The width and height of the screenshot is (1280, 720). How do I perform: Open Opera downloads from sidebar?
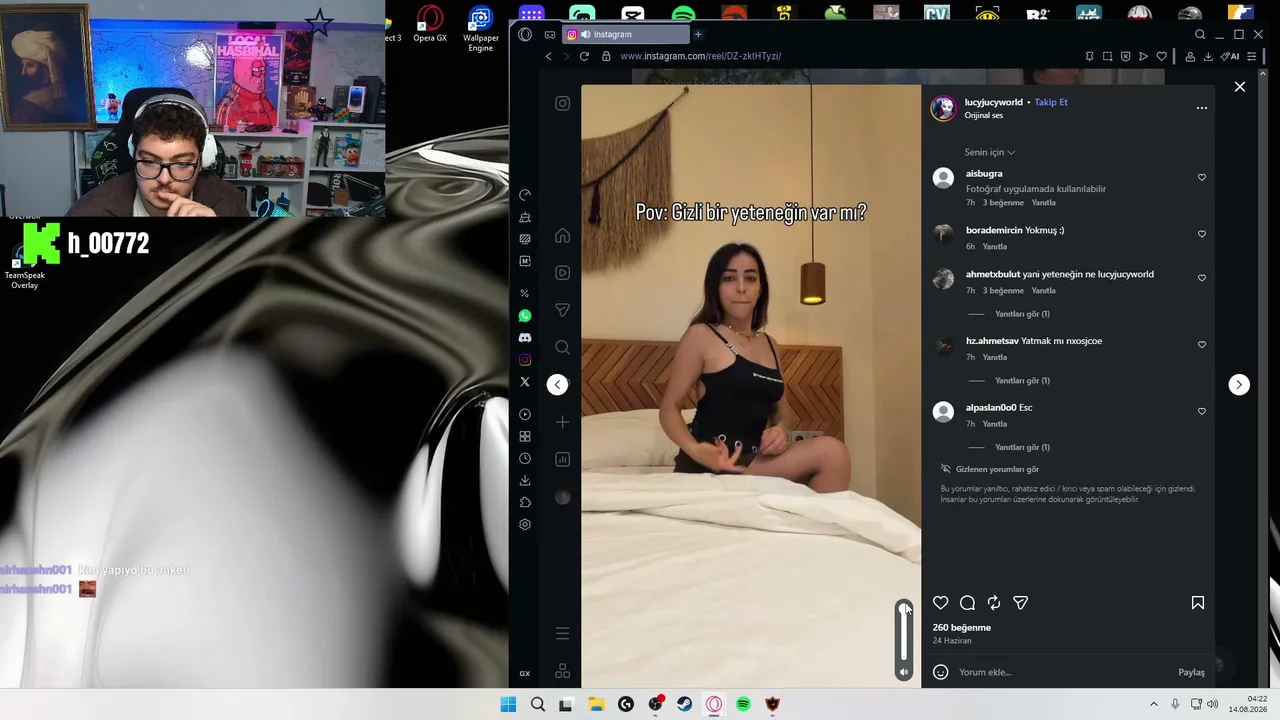(x=525, y=480)
